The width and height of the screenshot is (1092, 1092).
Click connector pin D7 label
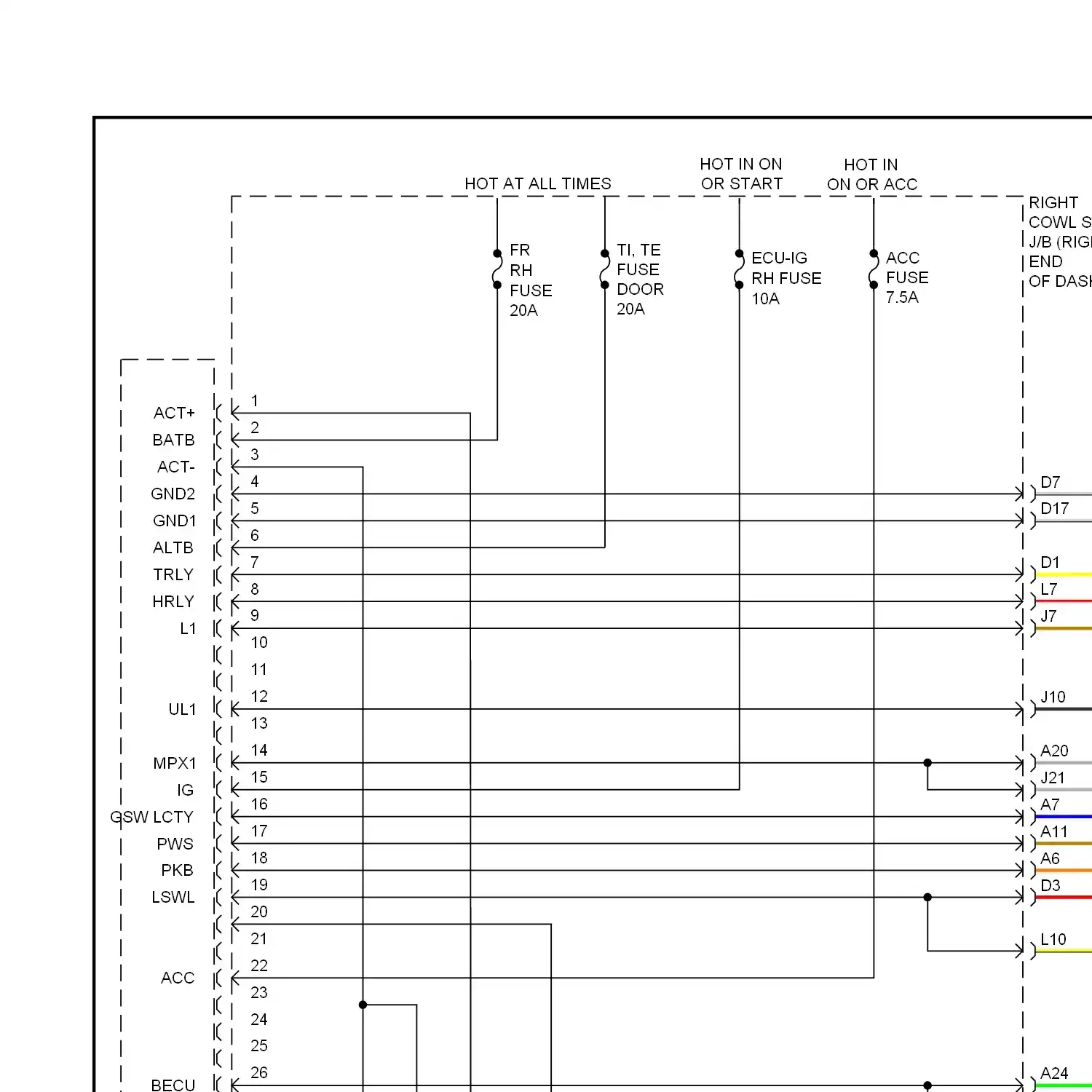pos(1051,482)
